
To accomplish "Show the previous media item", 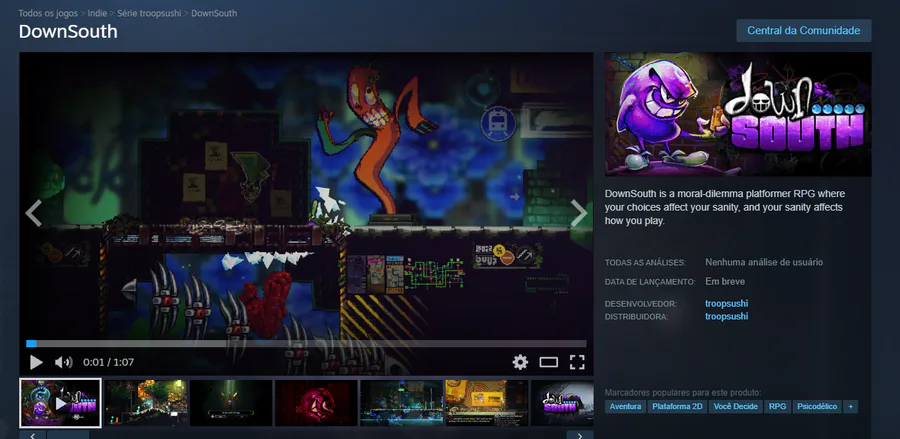I will (x=33, y=213).
